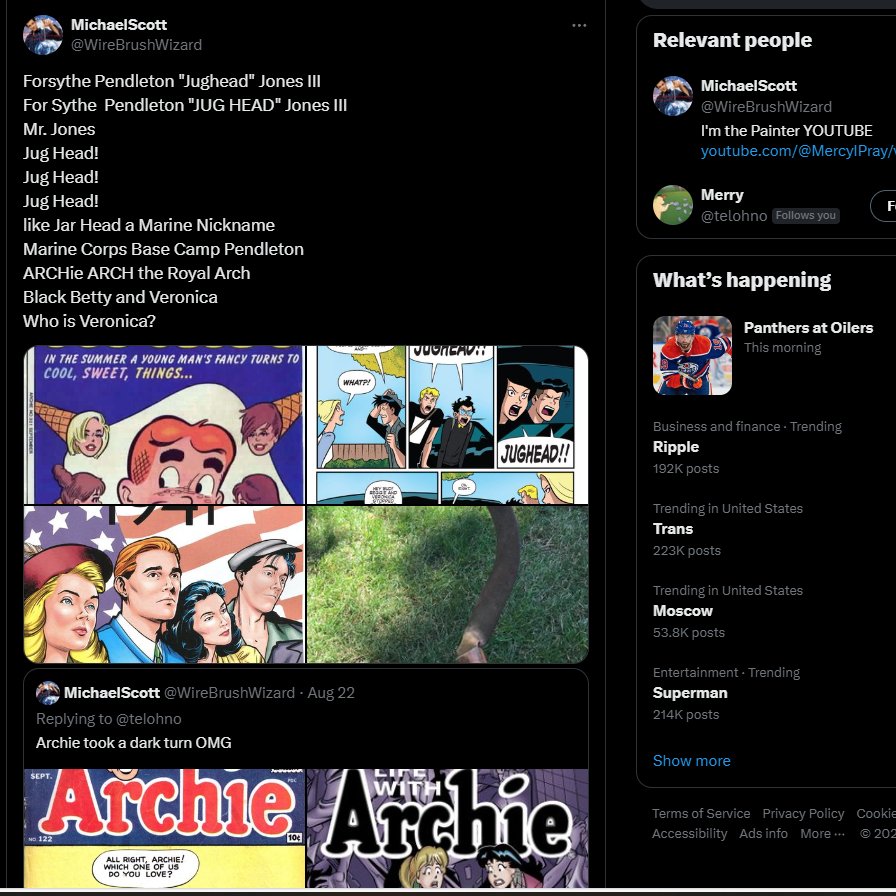Click MichaelScott's avatar on the main tweet
The image size is (896, 896).
pyautogui.click(x=42, y=34)
